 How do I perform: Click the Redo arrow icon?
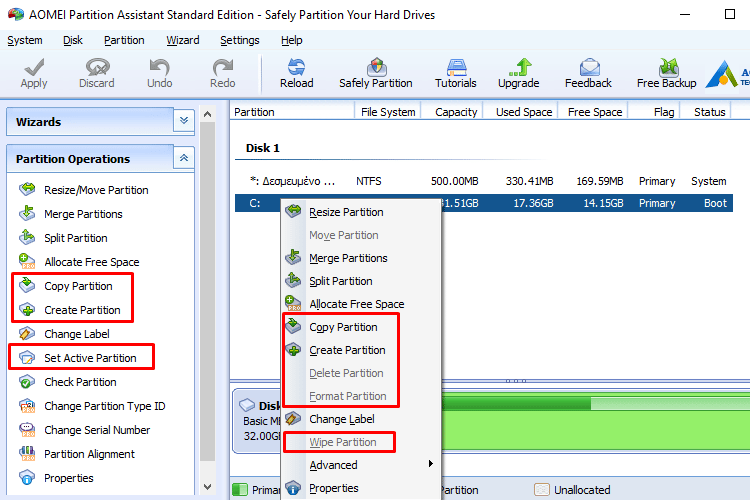pyautogui.click(x=222, y=67)
